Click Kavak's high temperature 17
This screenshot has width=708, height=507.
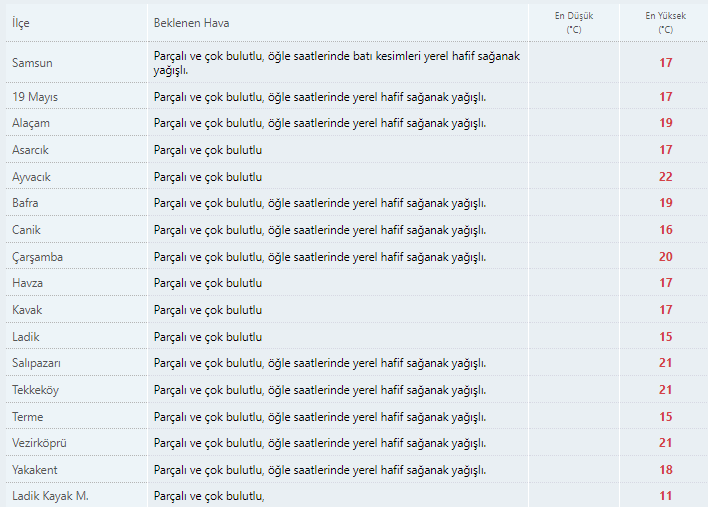pyautogui.click(x=666, y=310)
